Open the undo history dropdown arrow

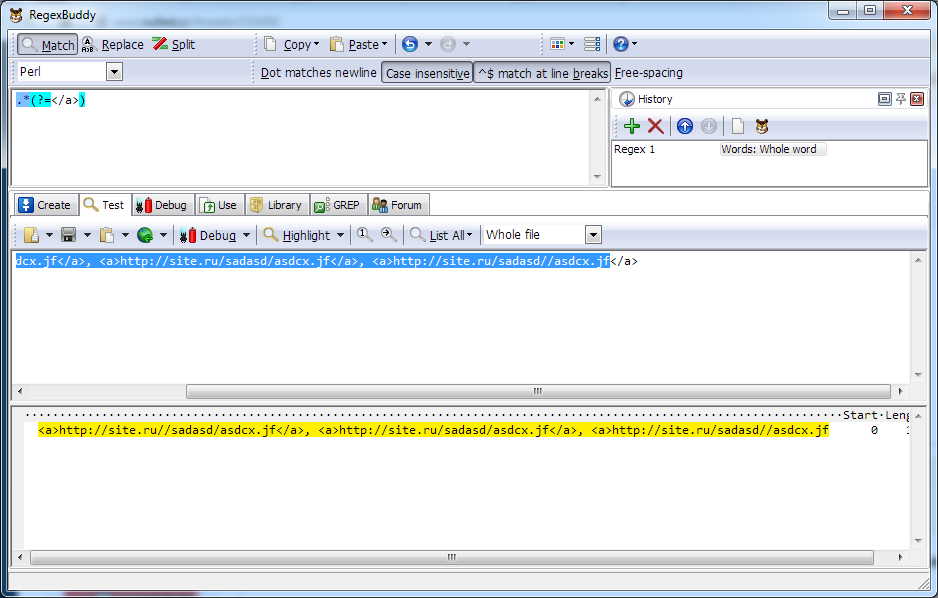click(428, 44)
